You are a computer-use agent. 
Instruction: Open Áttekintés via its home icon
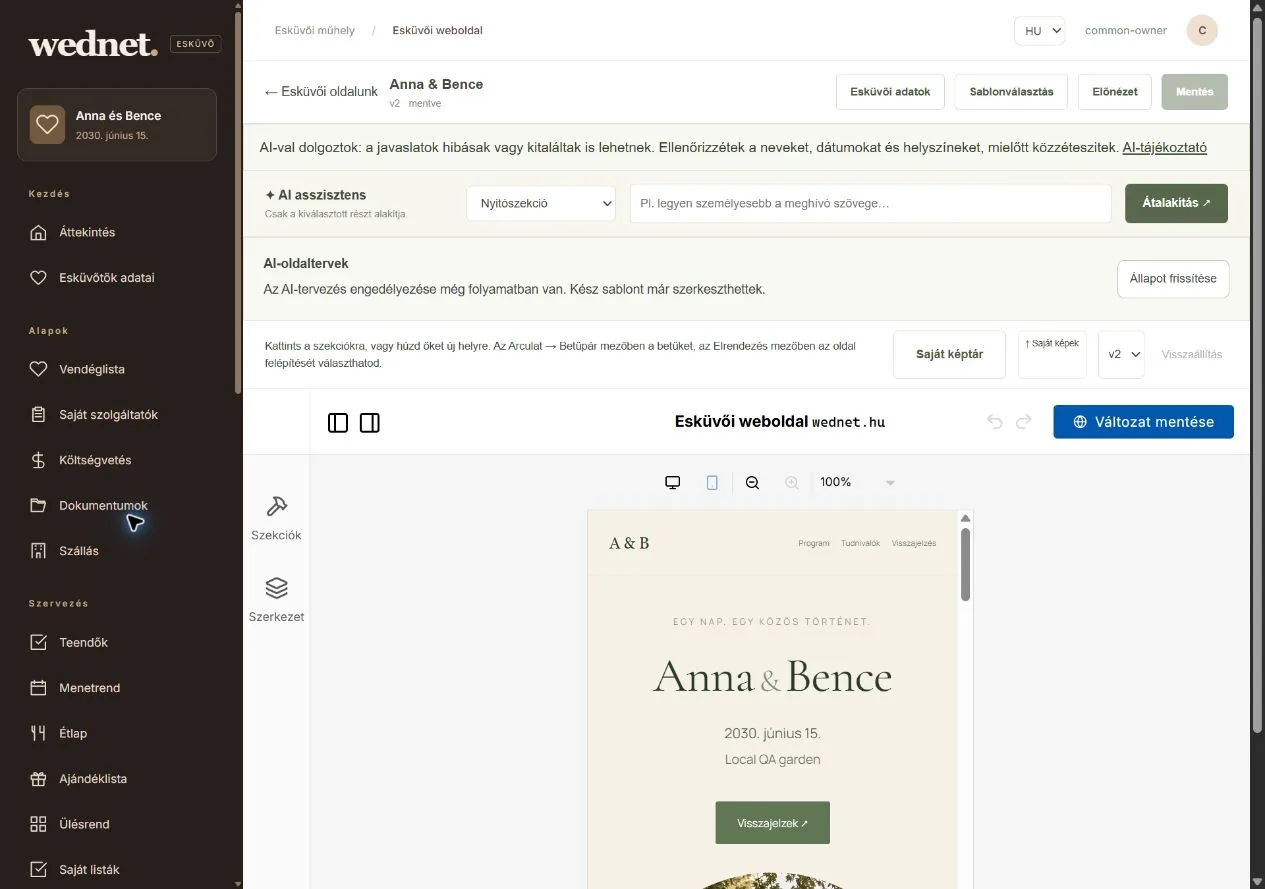coord(38,233)
